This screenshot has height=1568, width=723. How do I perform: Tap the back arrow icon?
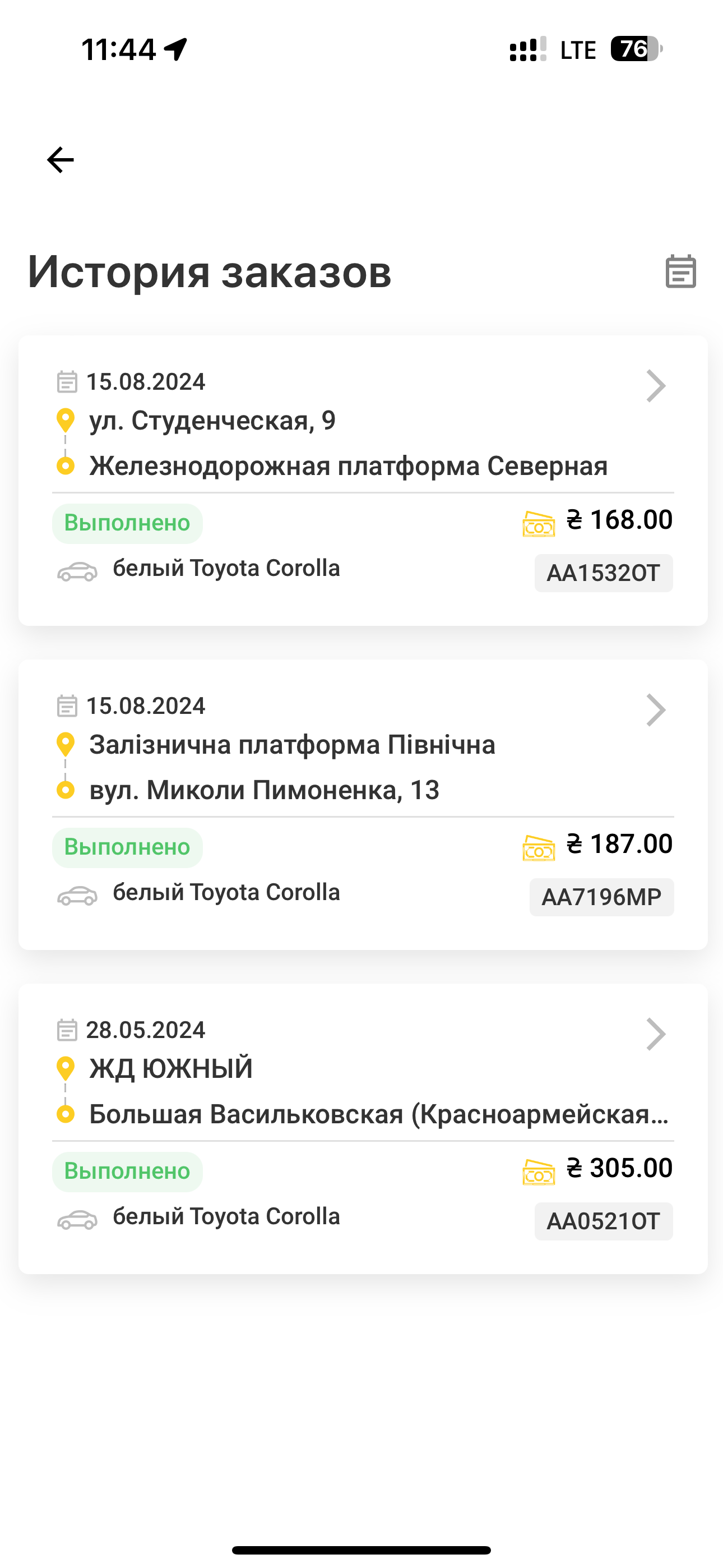click(x=61, y=160)
